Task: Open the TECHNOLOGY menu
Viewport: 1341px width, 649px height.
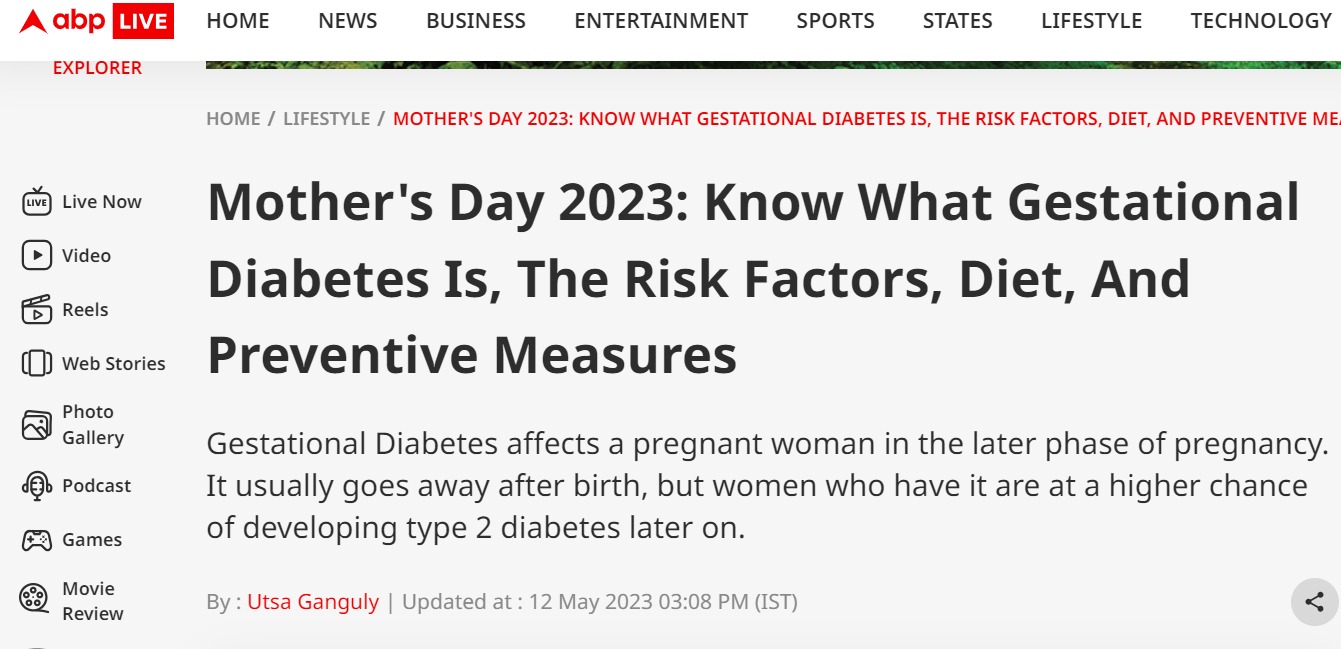Action: click(x=1261, y=21)
